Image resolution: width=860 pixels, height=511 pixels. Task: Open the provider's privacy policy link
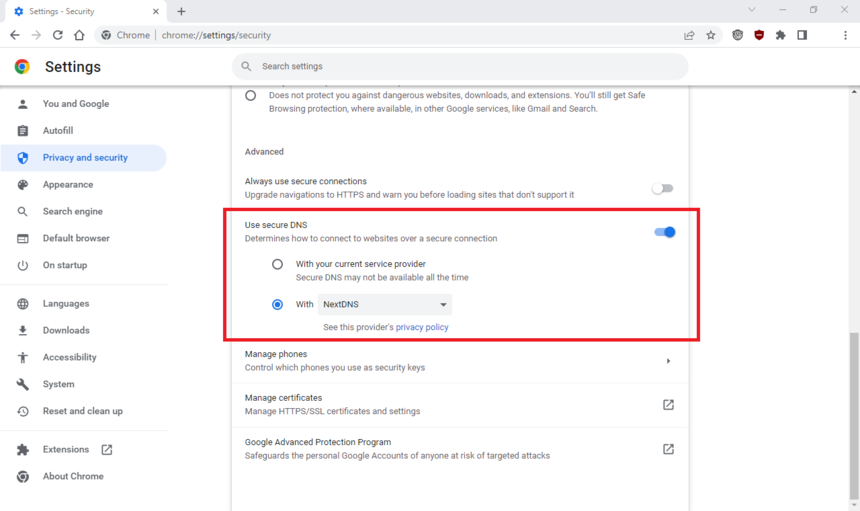click(x=422, y=327)
